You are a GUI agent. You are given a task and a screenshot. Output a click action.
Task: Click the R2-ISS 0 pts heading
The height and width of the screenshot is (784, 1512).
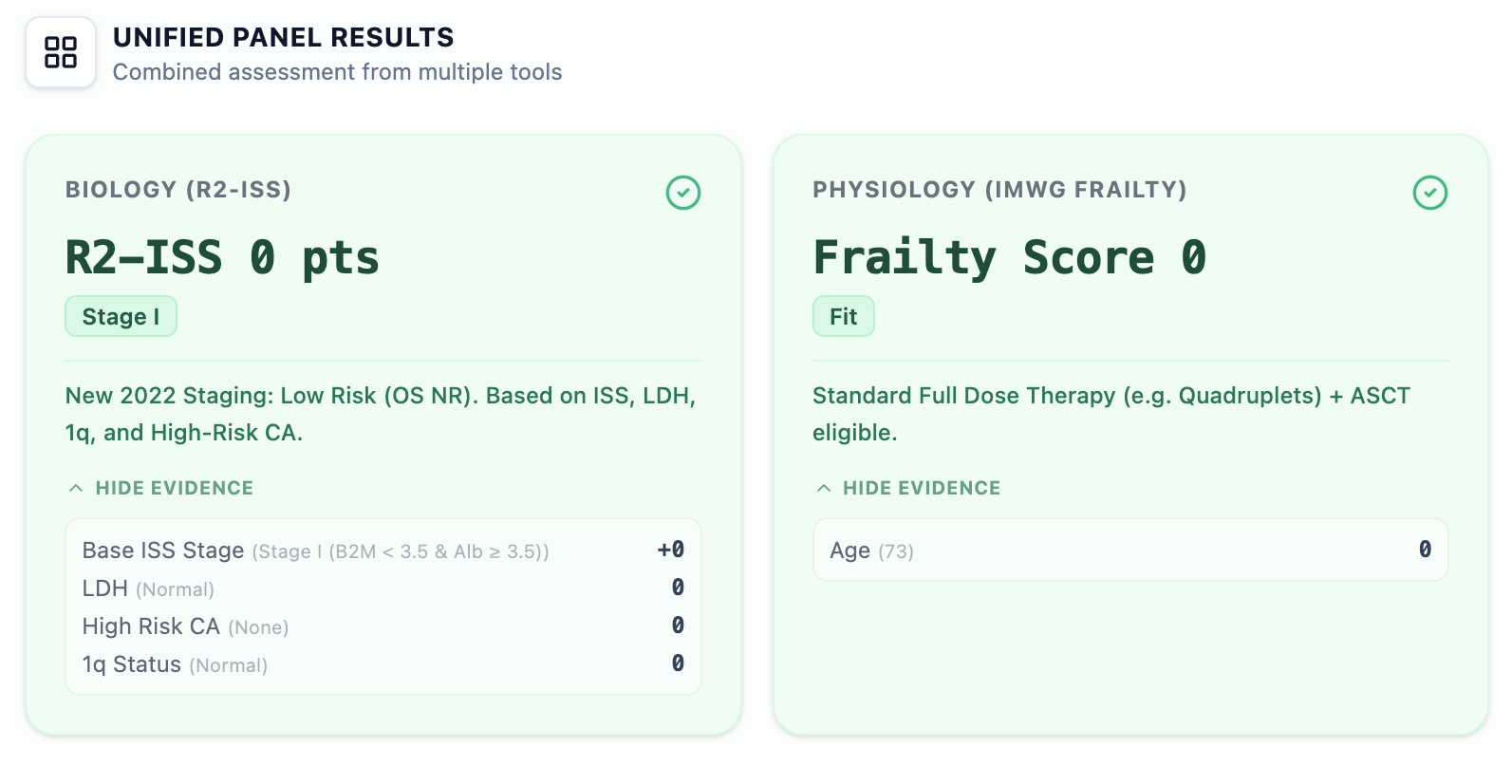coord(222,258)
